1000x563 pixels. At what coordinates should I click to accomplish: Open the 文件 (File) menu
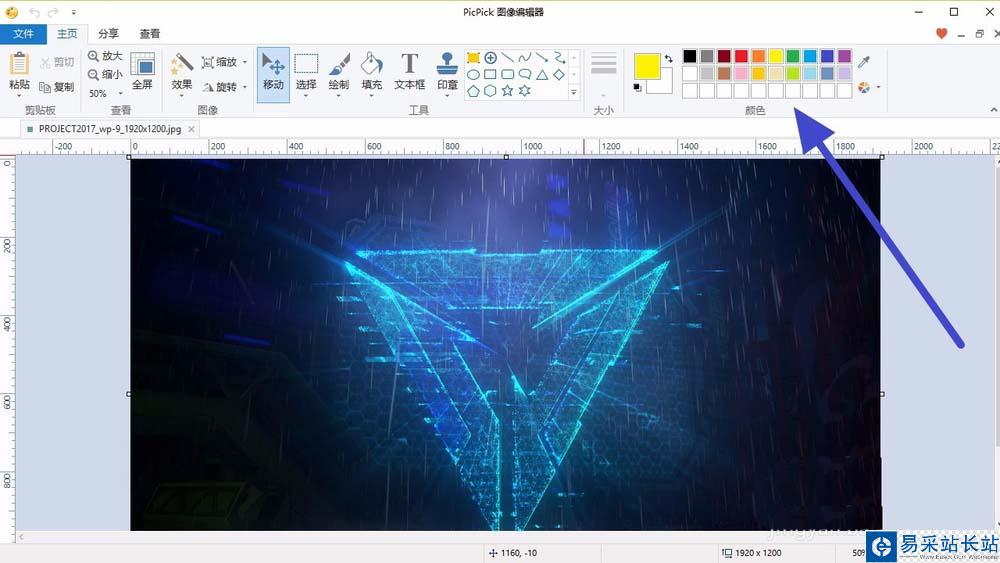coord(23,34)
